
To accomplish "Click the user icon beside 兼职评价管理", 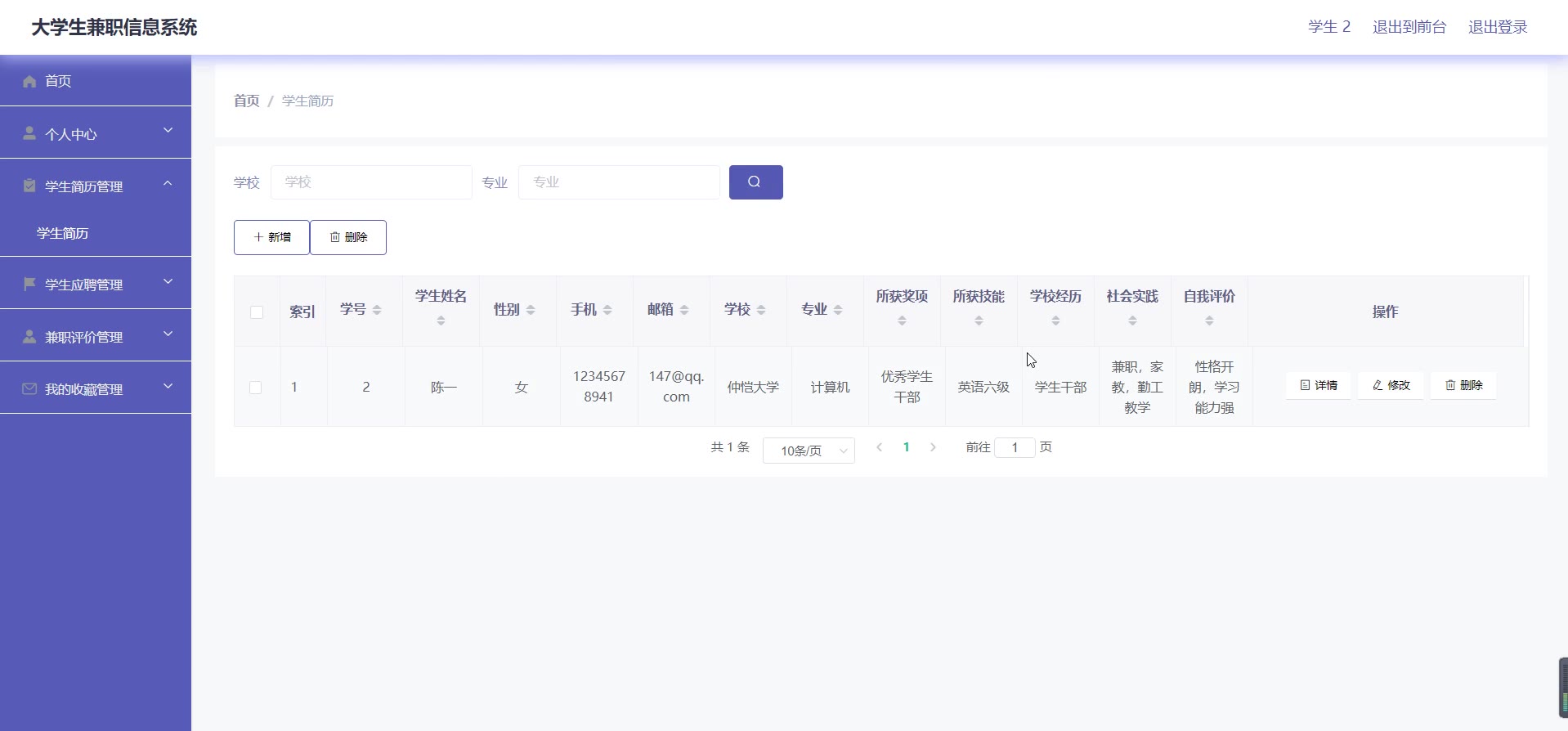I will (29, 336).
